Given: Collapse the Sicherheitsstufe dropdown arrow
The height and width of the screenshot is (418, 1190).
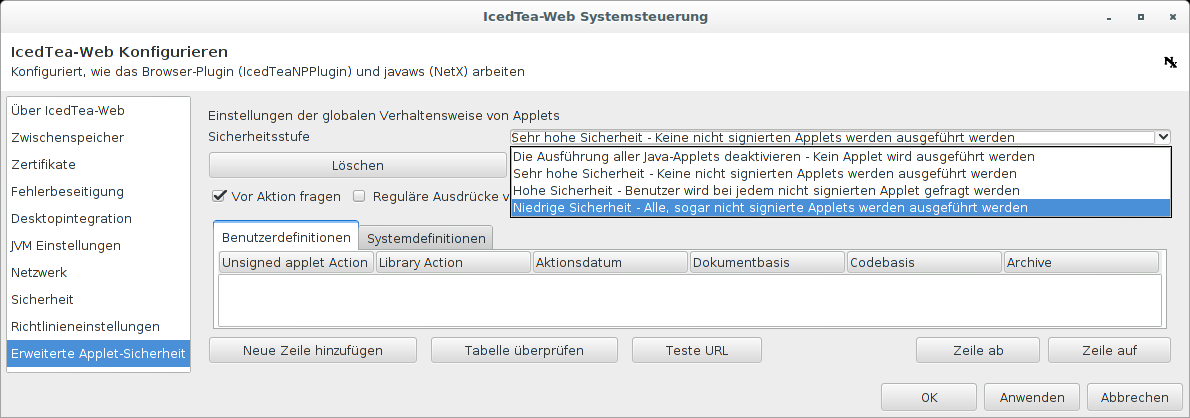Looking at the screenshot, I should pyautogui.click(x=1162, y=137).
